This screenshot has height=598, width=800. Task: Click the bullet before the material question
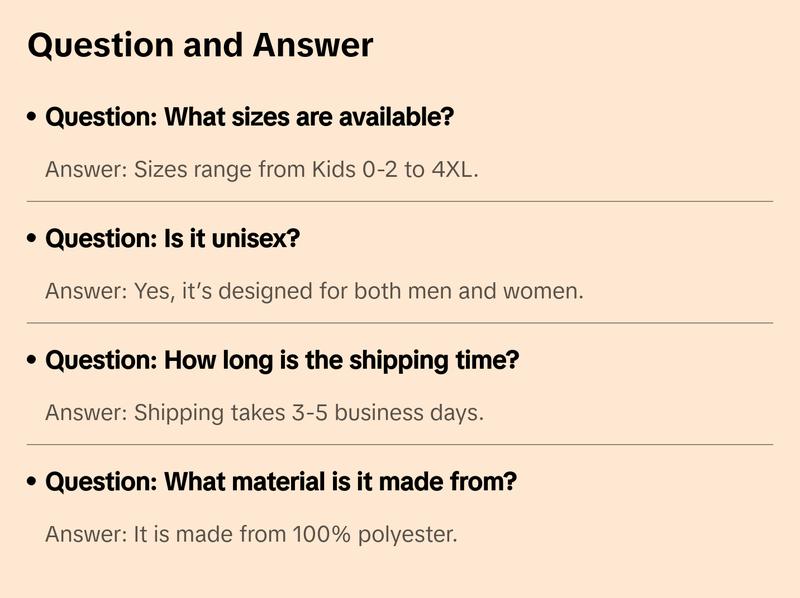coord(33,483)
